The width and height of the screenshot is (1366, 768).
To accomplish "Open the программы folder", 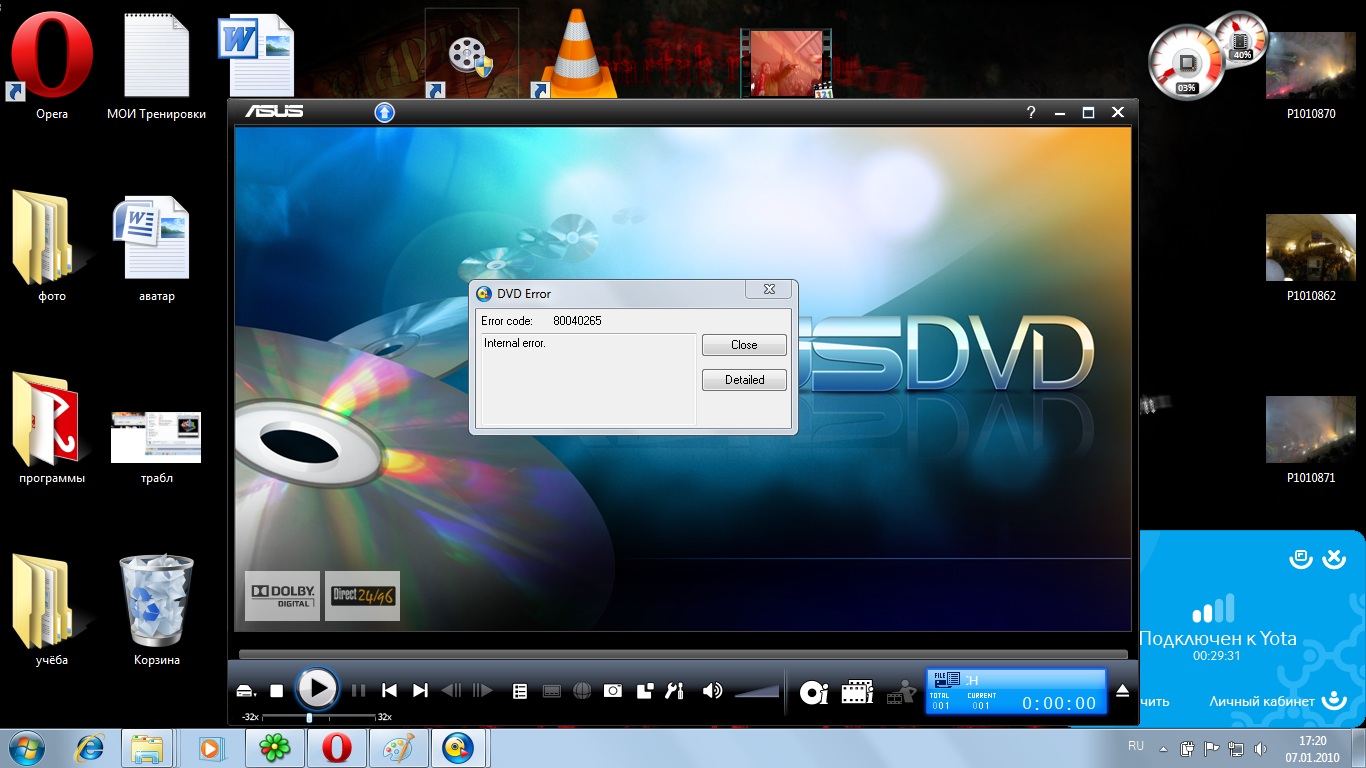I will click(52, 428).
